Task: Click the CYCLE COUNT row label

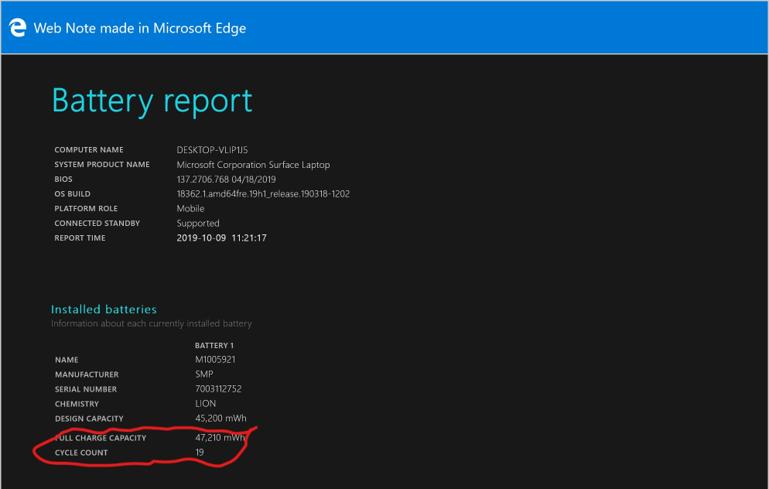Action: coord(81,452)
